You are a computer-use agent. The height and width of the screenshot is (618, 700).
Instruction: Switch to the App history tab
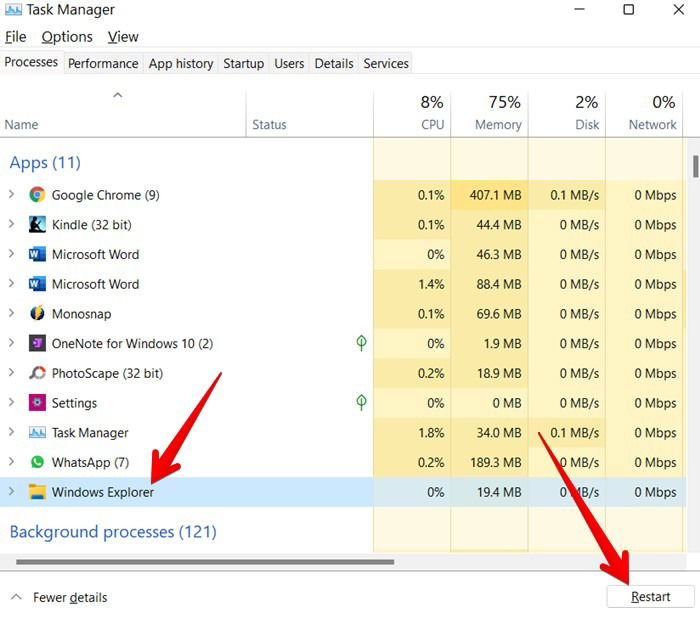coord(181,63)
